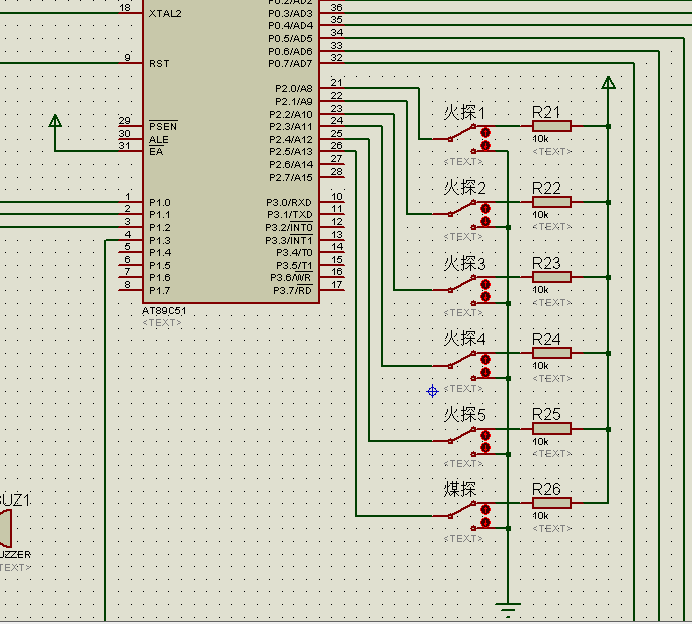Select the 火探1 switch lever symbol

coord(462,133)
